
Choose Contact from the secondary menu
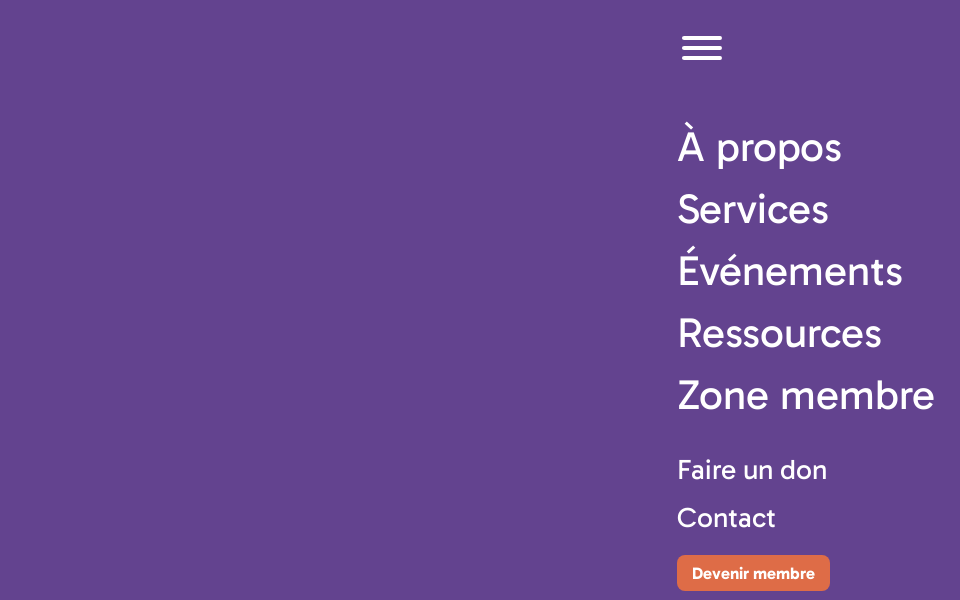[x=726, y=518]
